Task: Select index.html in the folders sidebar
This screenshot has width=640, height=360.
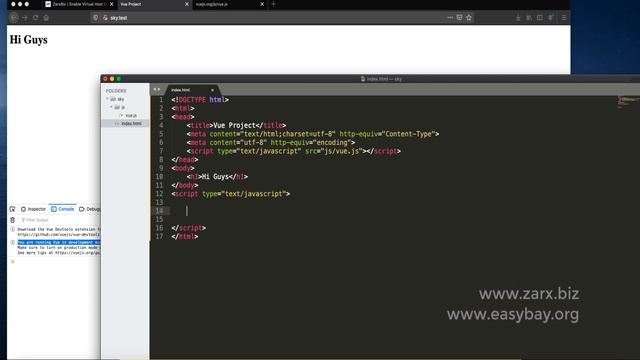Action: 125,123
